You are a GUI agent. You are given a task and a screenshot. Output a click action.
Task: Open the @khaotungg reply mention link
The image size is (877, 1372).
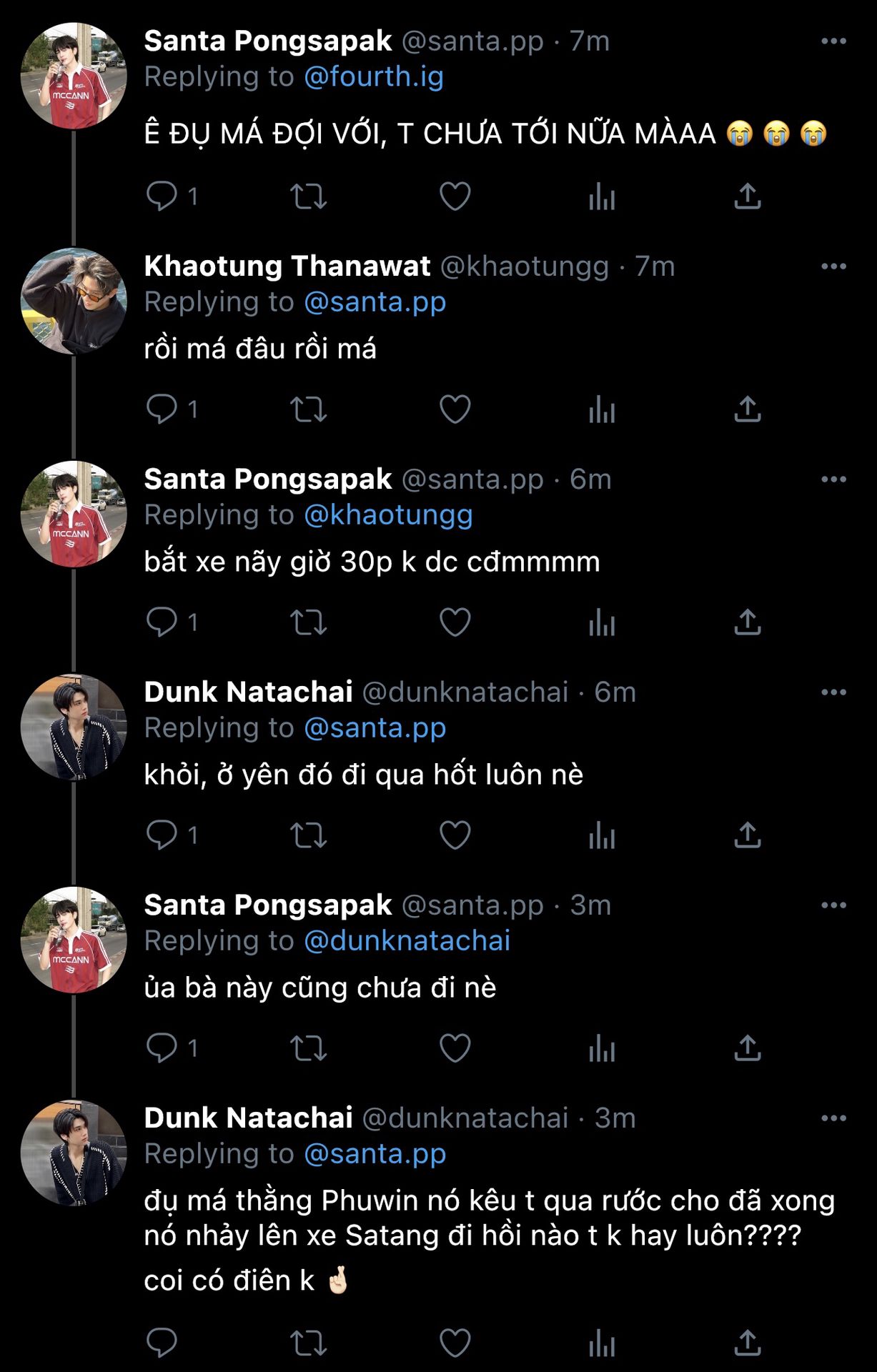(x=388, y=515)
